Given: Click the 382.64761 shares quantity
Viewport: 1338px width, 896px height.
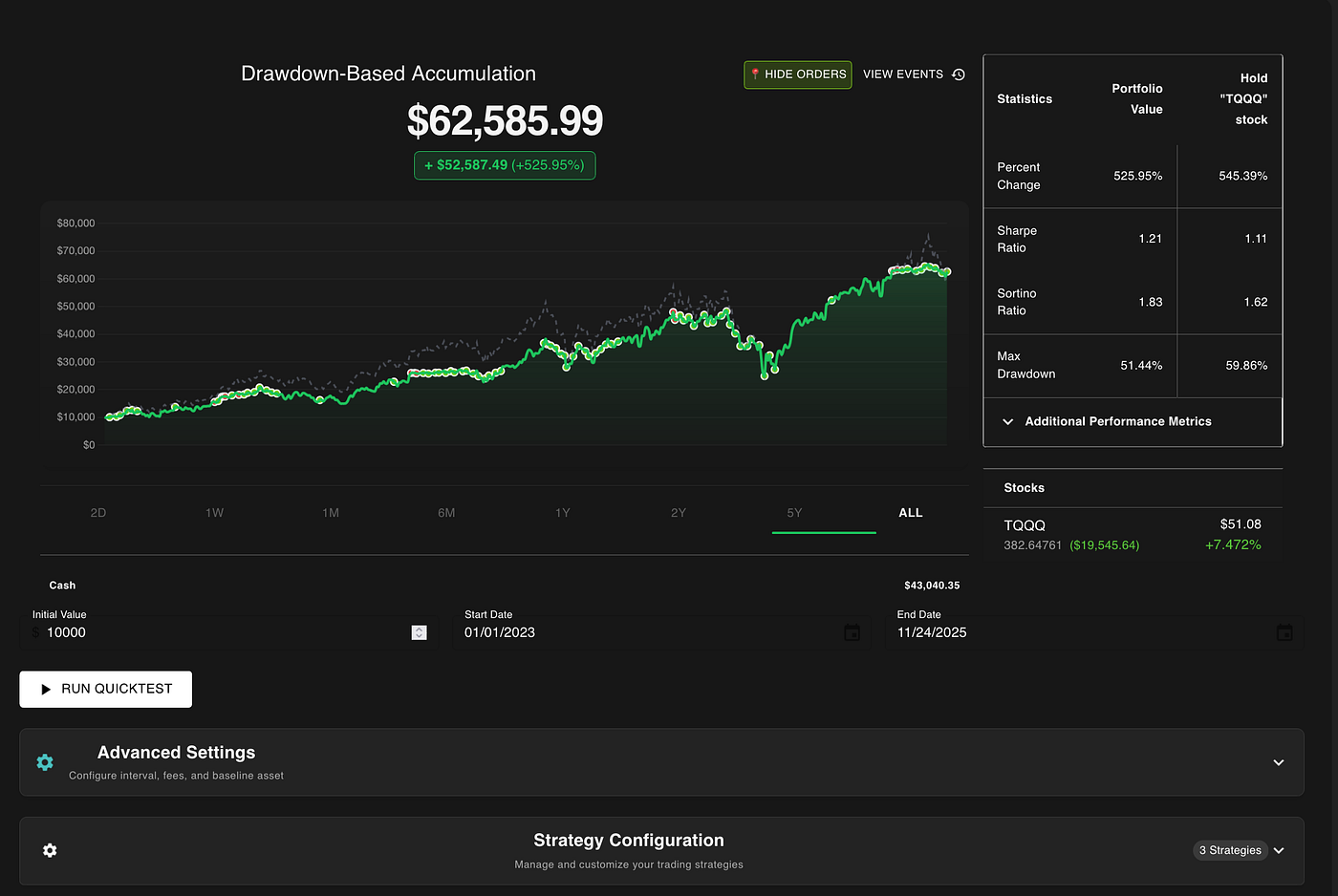Looking at the screenshot, I should 1032,545.
